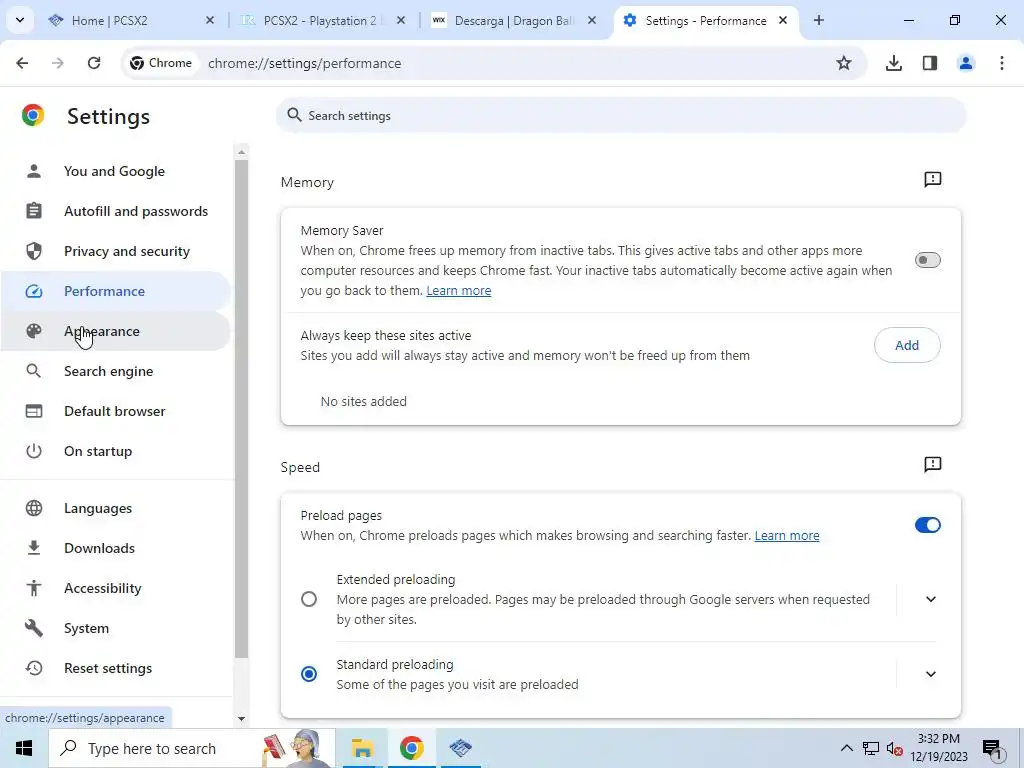The width and height of the screenshot is (1024, 768).
Task: Open File Explorer from the taskbar
Action: [362, 748]
